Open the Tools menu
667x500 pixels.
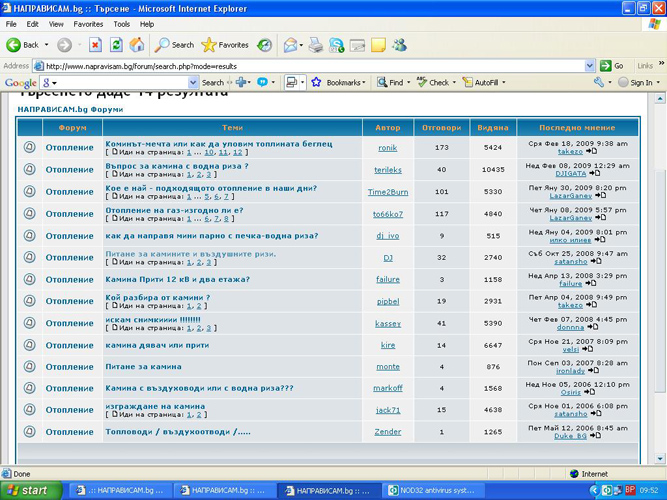(x=121, y=23)
